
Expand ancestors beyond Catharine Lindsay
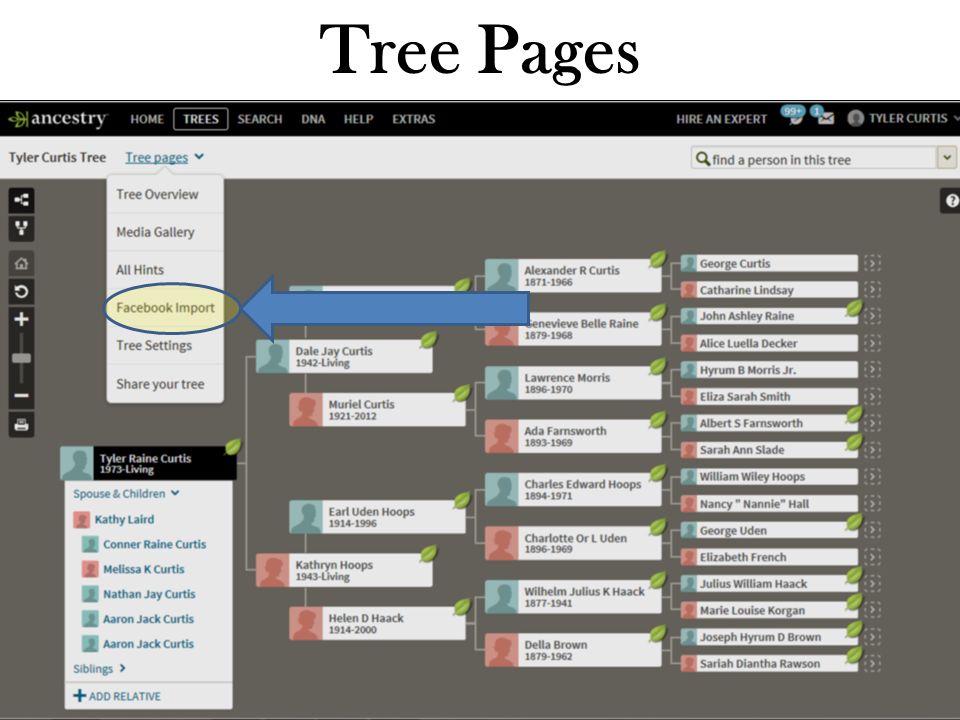click(x=872, y=290)
